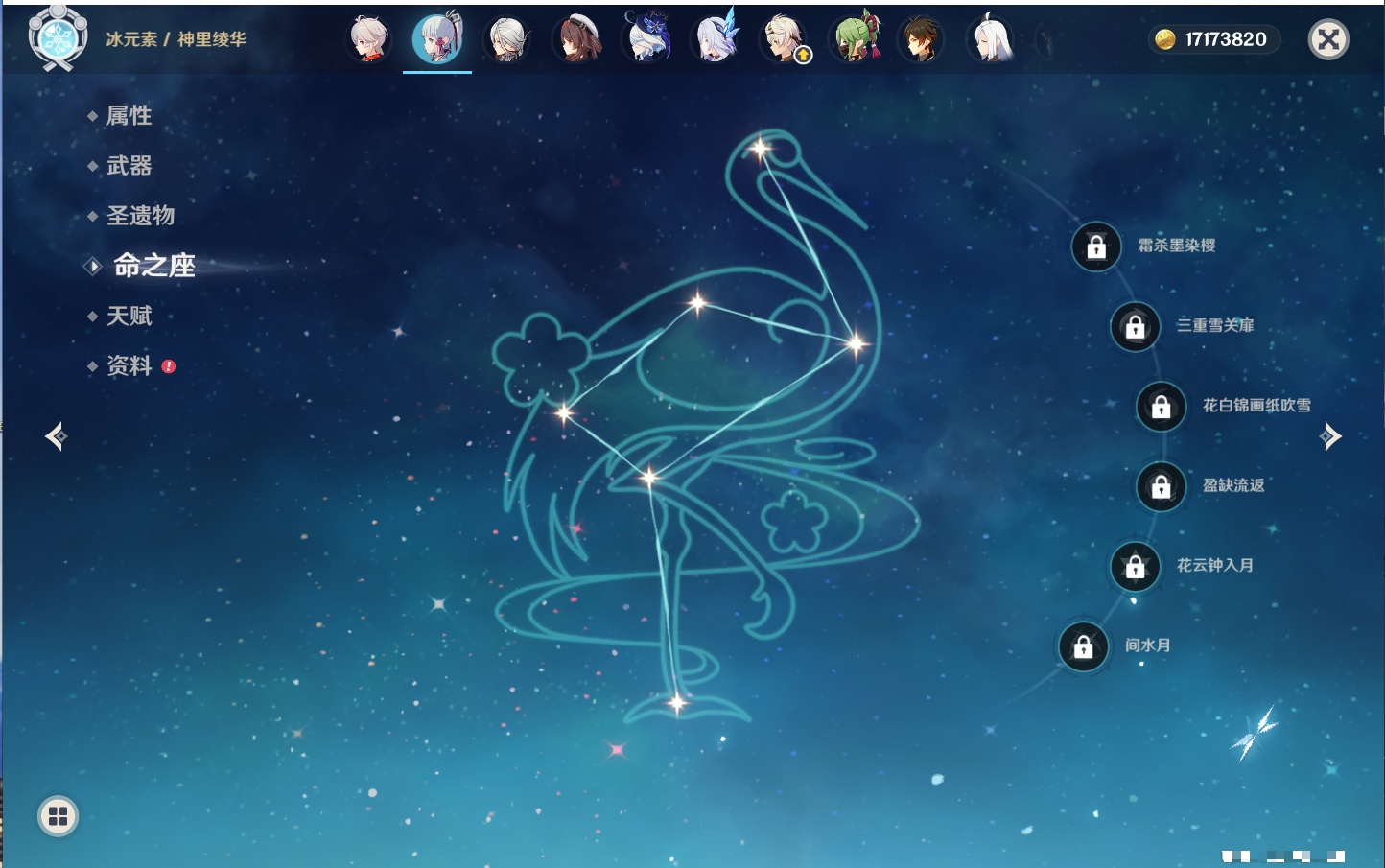Select Shenhe's white-haired portrait
Image resolution: width=1385 pixels, height=868 pixels.
(x=992, y=39)
